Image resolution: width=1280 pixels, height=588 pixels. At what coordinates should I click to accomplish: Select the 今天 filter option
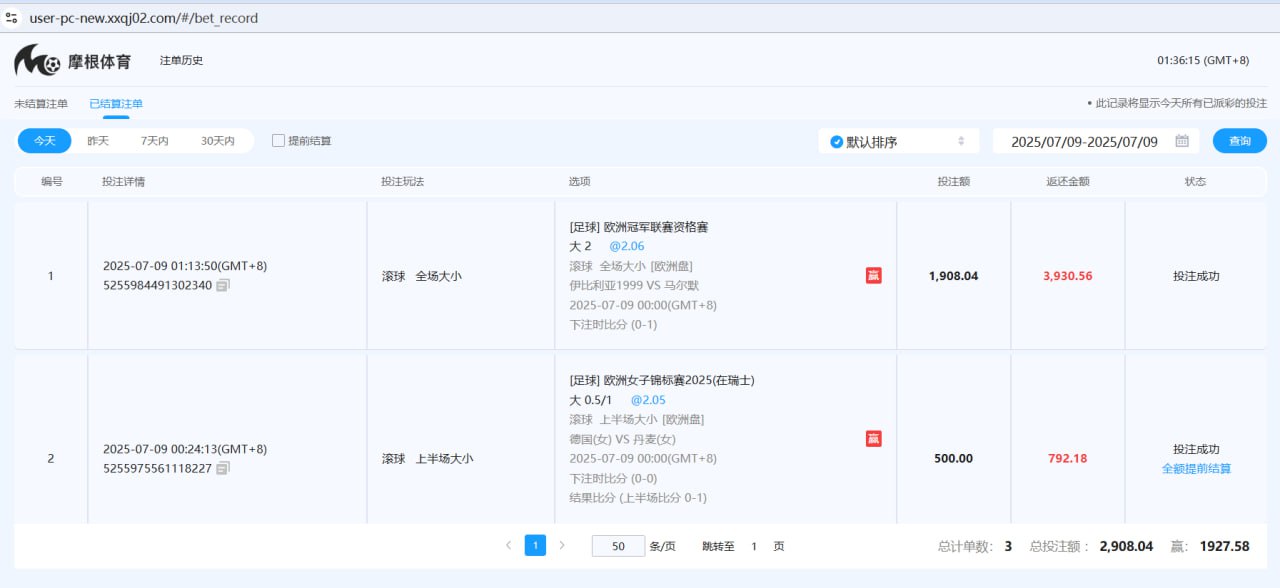pyautogui.click(x=44, y=141)
